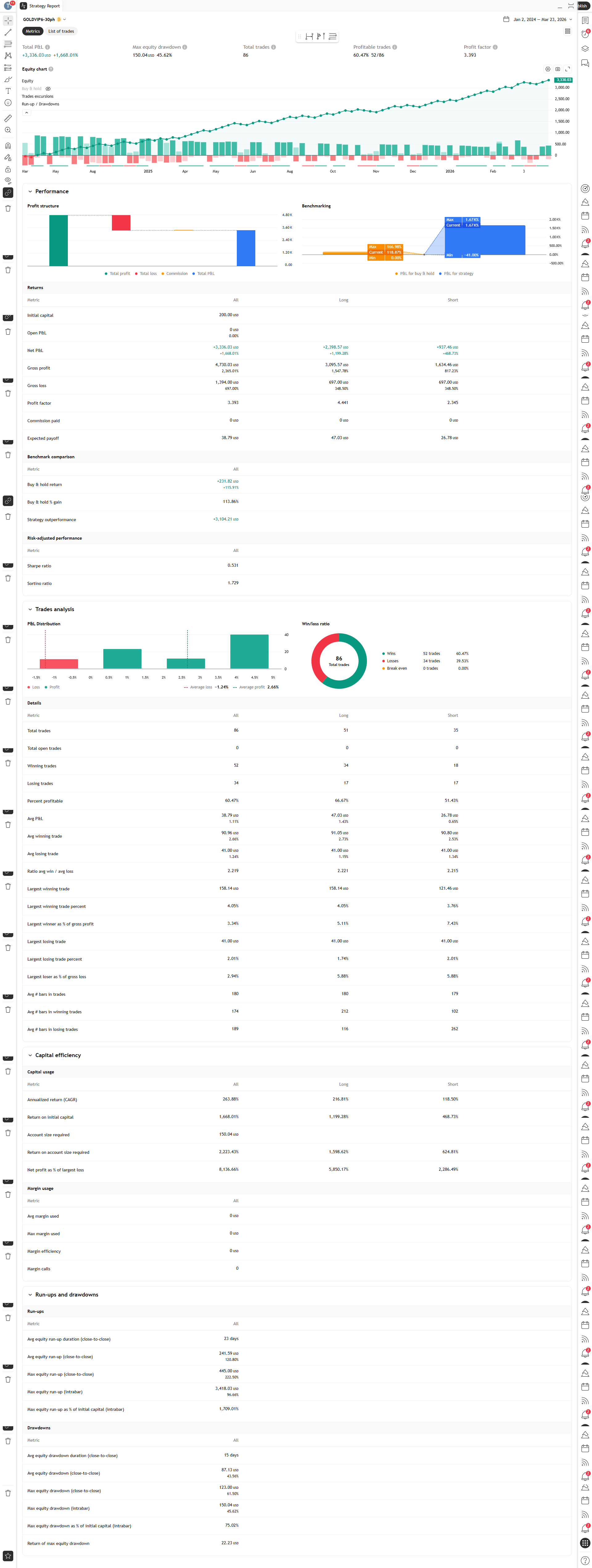Open the chats icon in right sidebar
The image size is (592, 1568).
tap(585, 63)
